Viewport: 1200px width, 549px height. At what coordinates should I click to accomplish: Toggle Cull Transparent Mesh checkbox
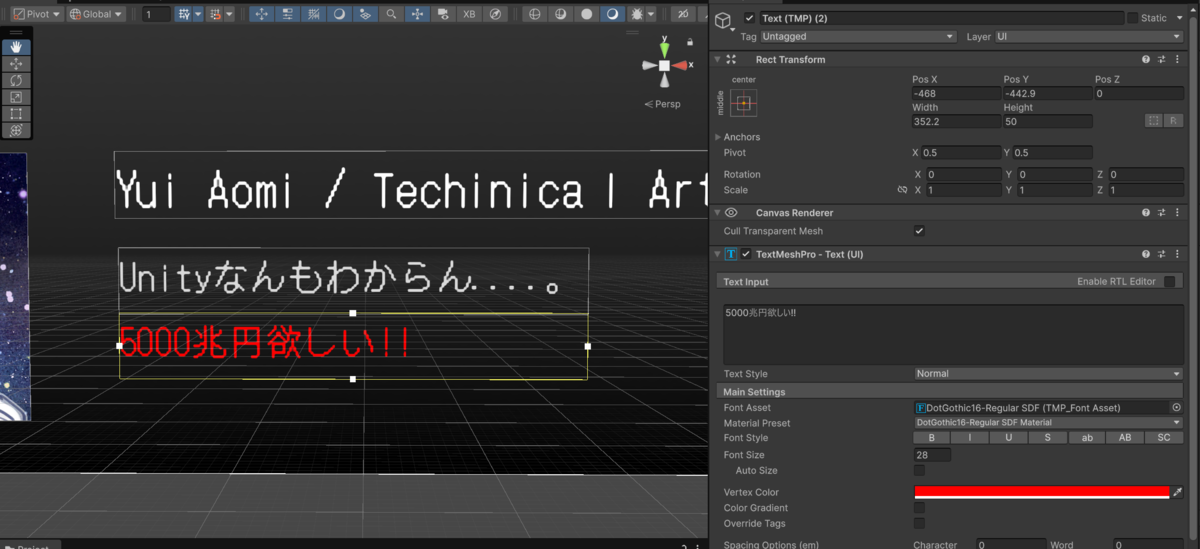[919, 231]
